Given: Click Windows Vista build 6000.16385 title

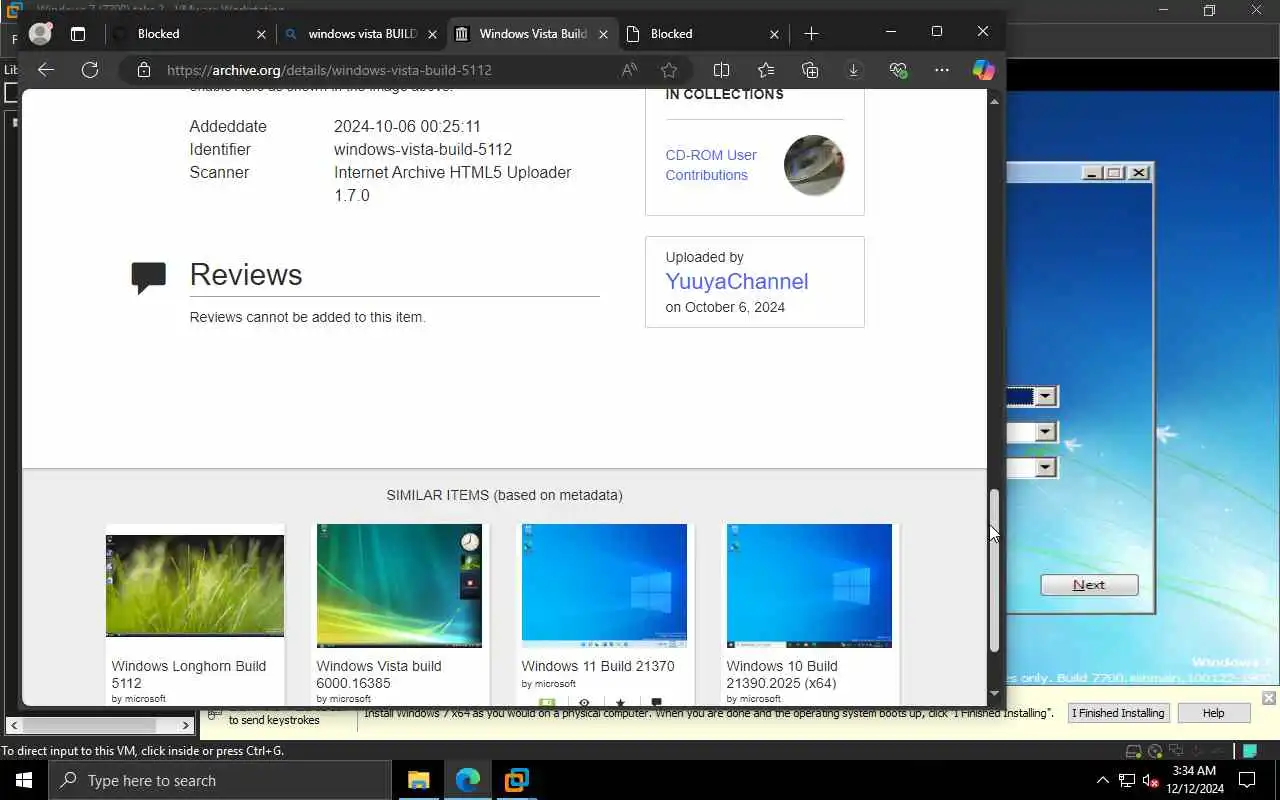Looking at the screenshot, I should [379, 675].
